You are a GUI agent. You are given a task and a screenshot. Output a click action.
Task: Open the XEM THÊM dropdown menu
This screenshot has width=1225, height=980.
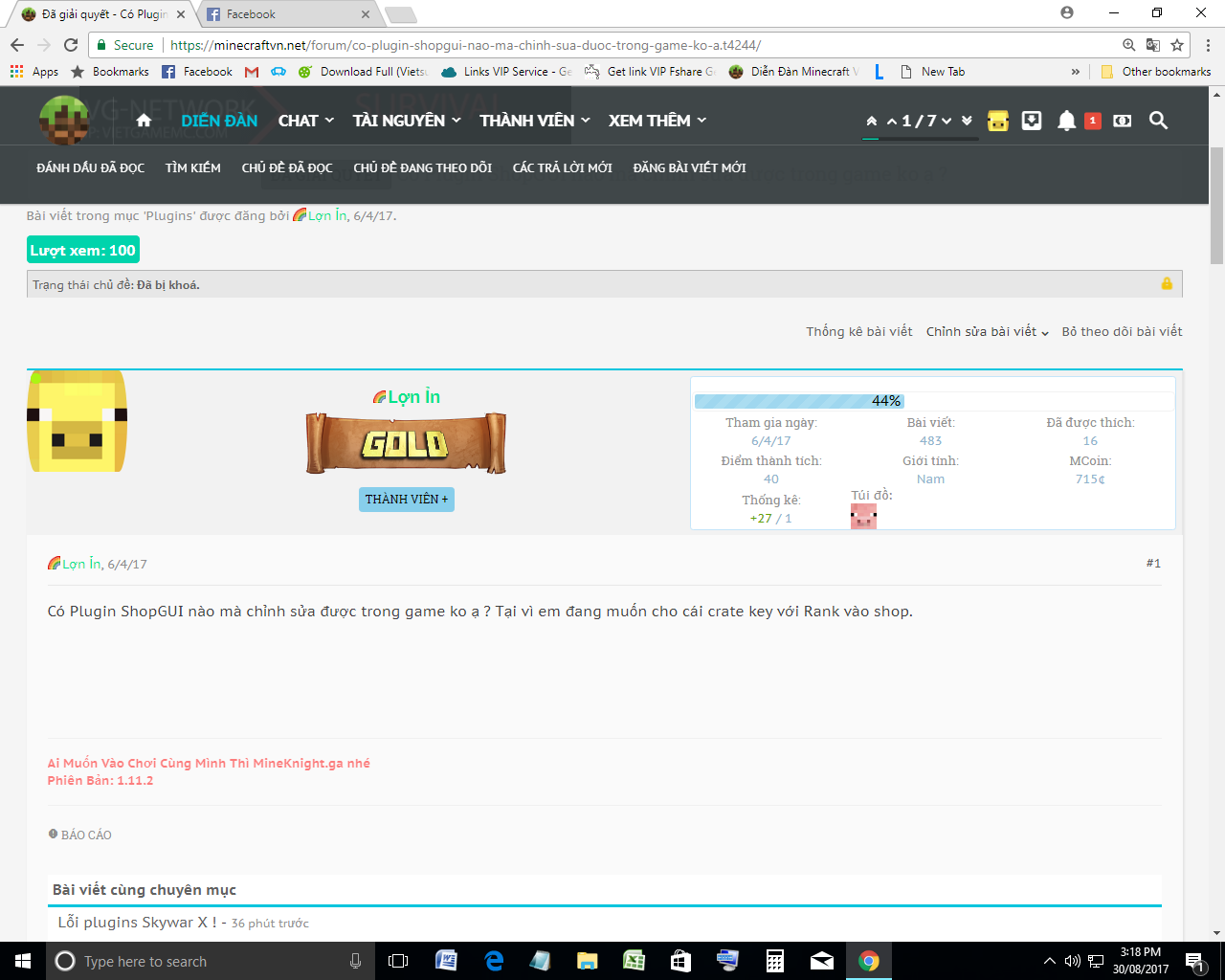(649, 121)
